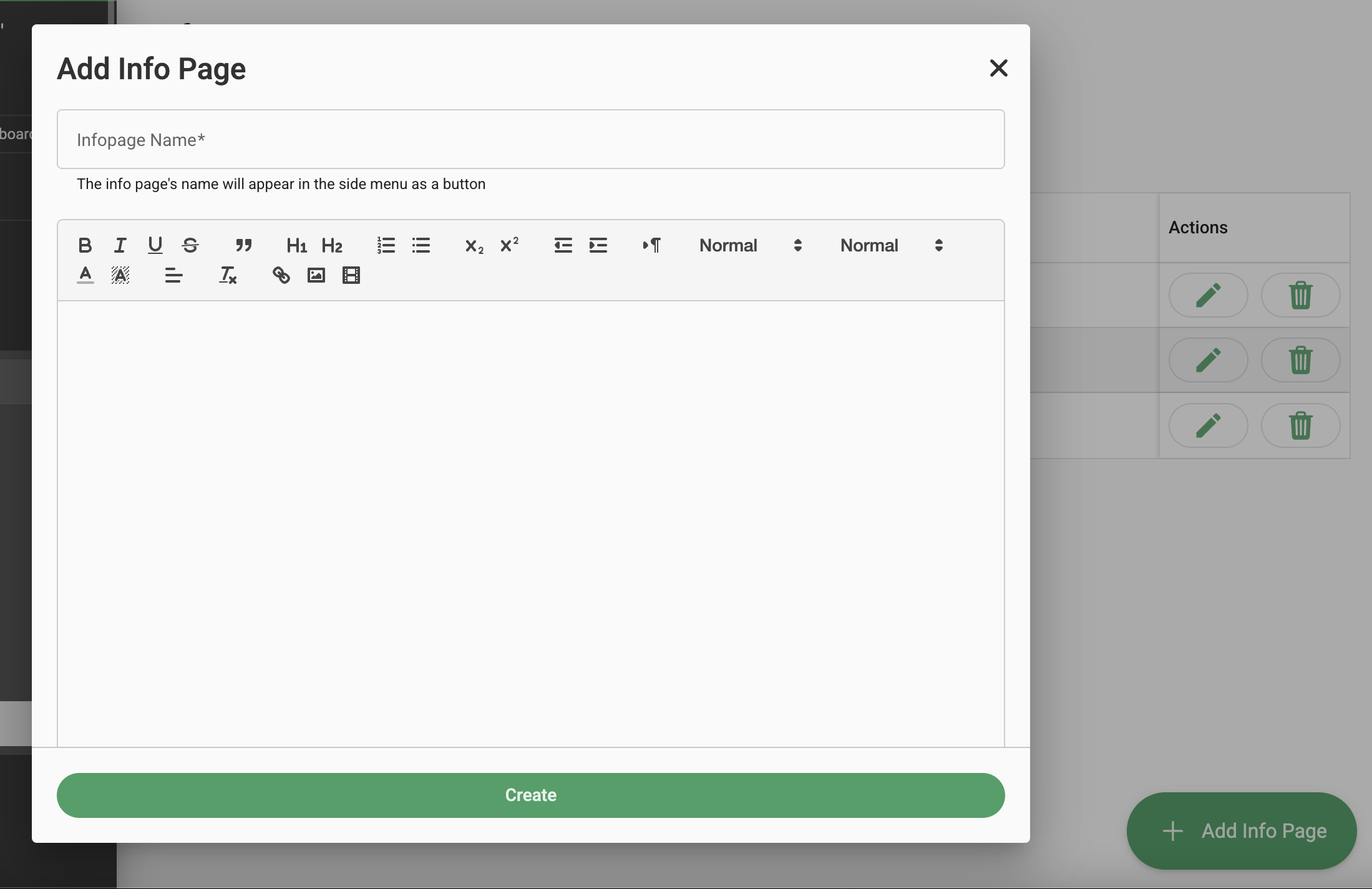Start a bulleted list

[x=421, y=245]
